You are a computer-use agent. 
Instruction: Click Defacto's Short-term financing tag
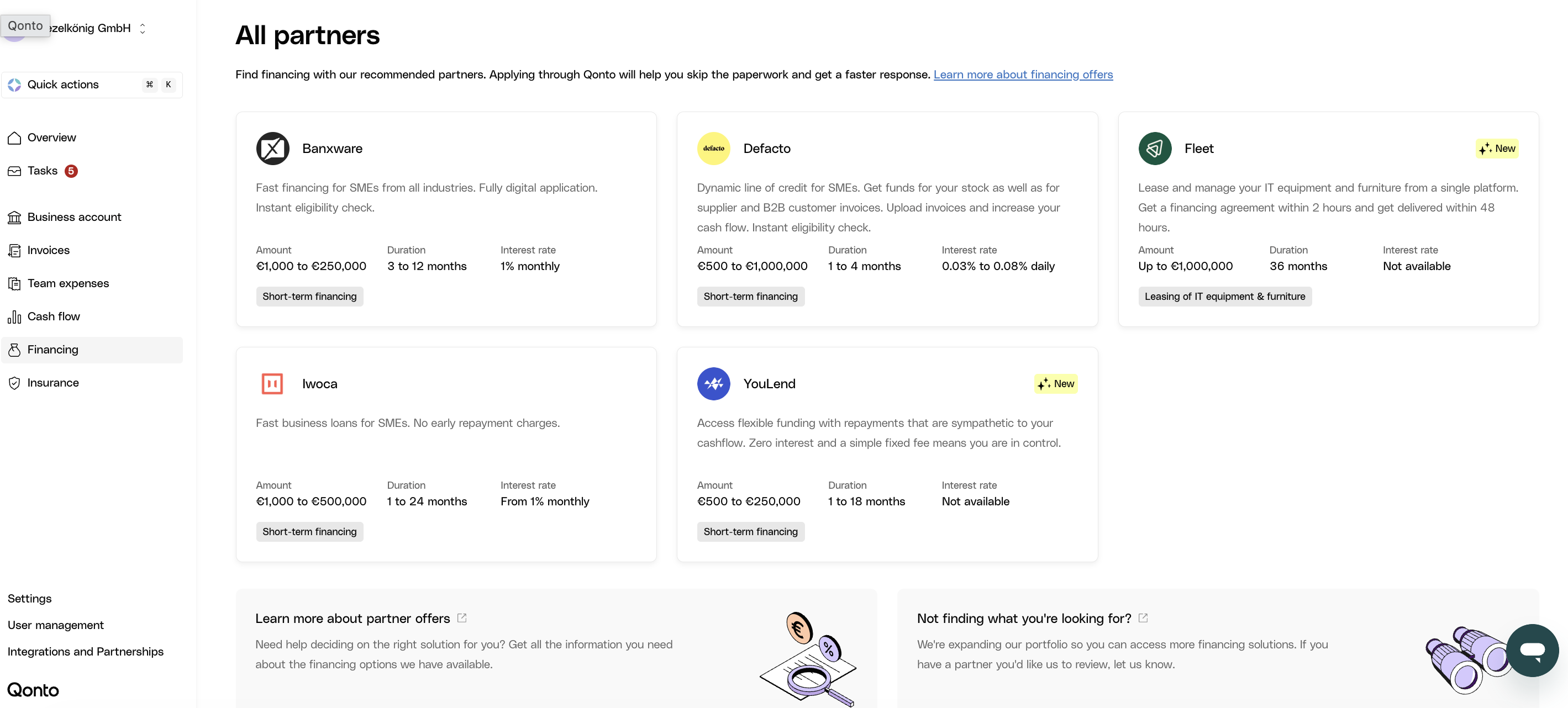click(750, 297)
